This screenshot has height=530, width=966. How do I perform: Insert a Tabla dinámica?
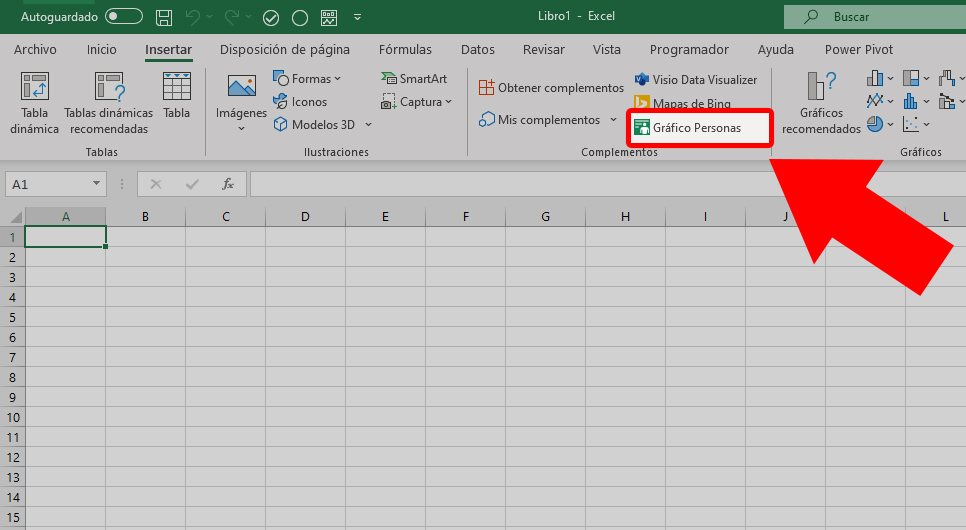[x=35, y=104]
